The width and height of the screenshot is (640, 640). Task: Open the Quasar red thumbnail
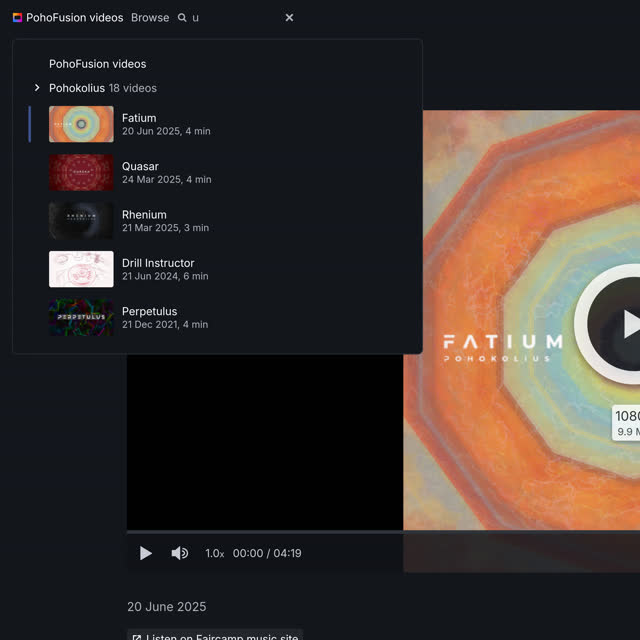[x=81, y=172]
